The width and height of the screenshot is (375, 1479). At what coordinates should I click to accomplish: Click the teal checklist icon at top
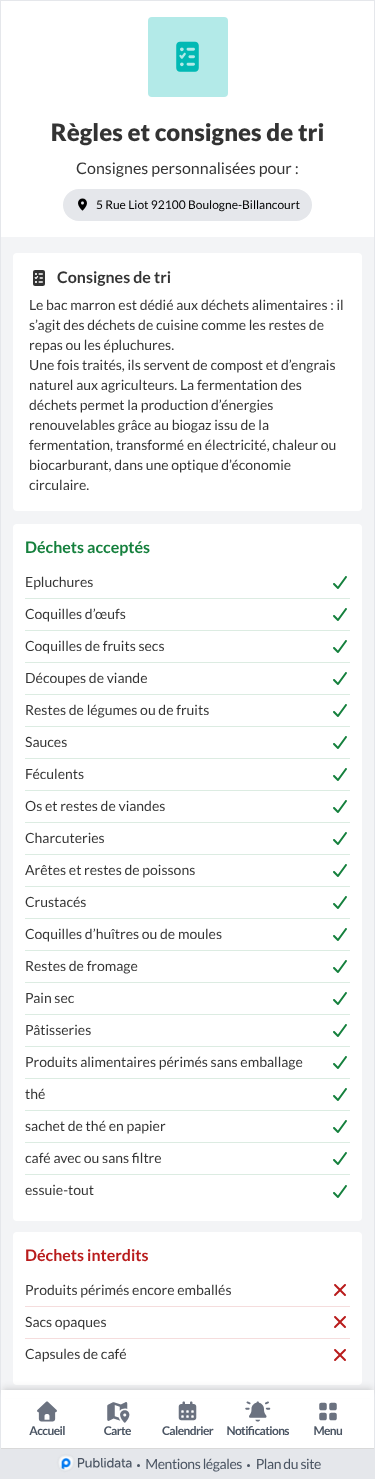coord(187,57)
